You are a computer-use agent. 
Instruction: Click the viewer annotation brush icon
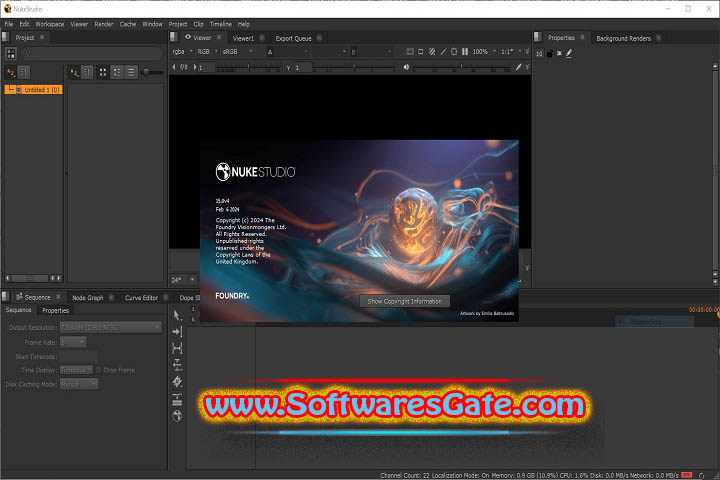tap(518, 67)
